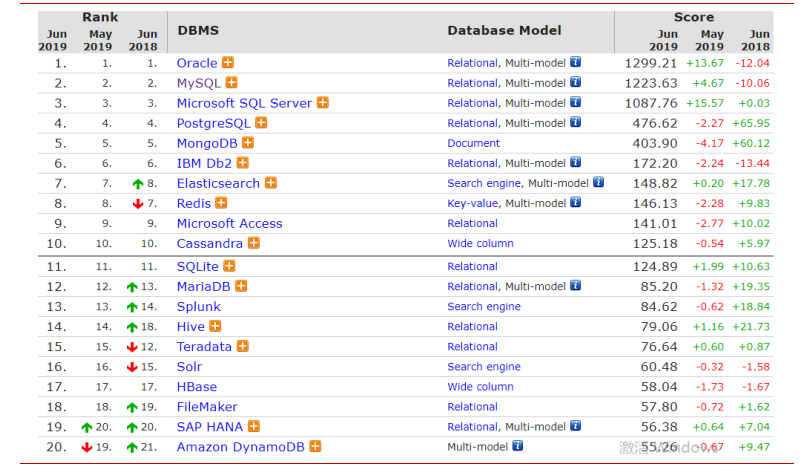
Task: Click the plus icon beside Hive
Action: [x=216, y=326]
